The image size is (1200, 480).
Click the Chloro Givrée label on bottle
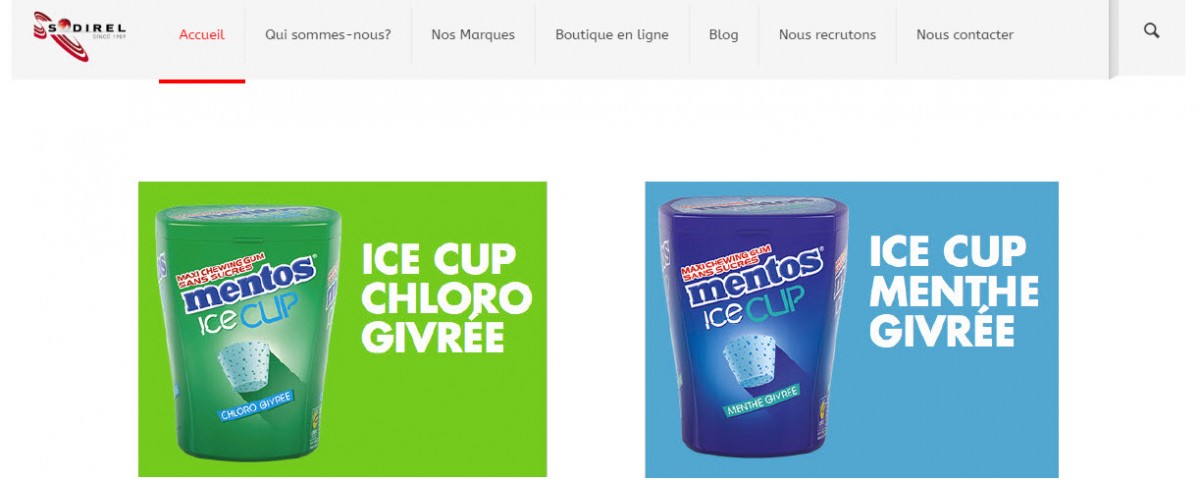coord(255,404)
